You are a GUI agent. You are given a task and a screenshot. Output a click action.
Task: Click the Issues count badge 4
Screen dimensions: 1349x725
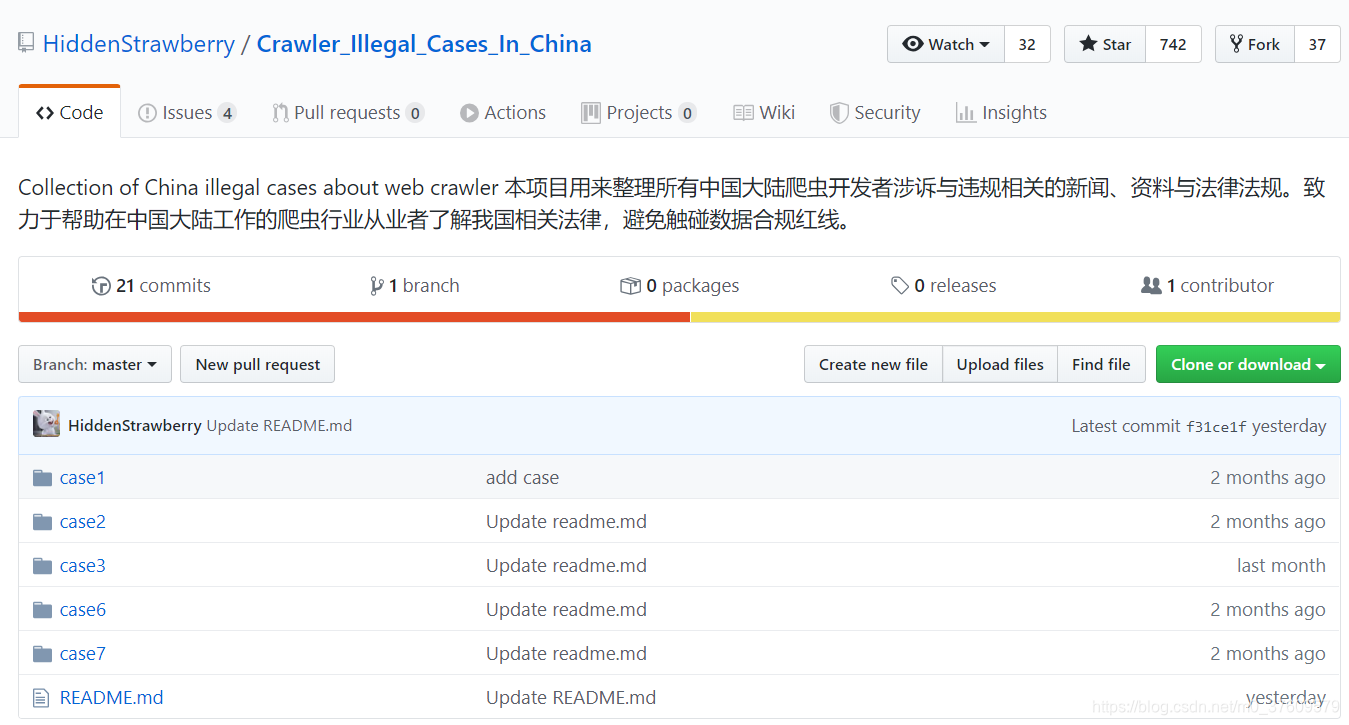[x=228, y=114]
